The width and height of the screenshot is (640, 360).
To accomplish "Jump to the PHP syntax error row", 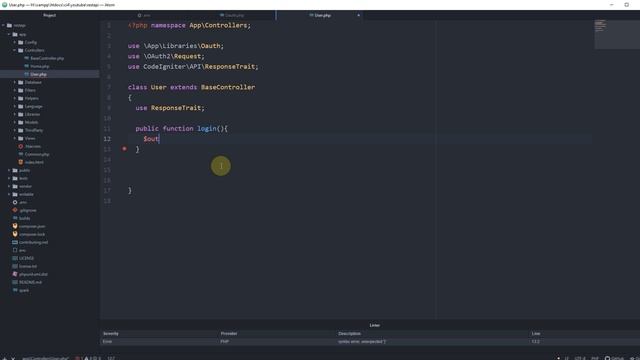I will point(370,341).
